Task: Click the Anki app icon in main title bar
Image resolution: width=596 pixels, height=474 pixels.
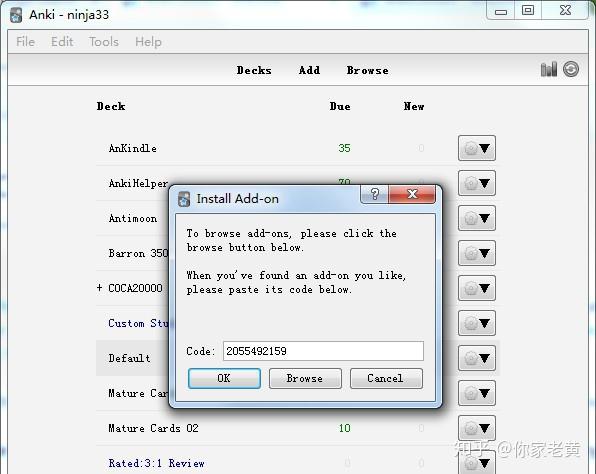Action: pos(16,15)
